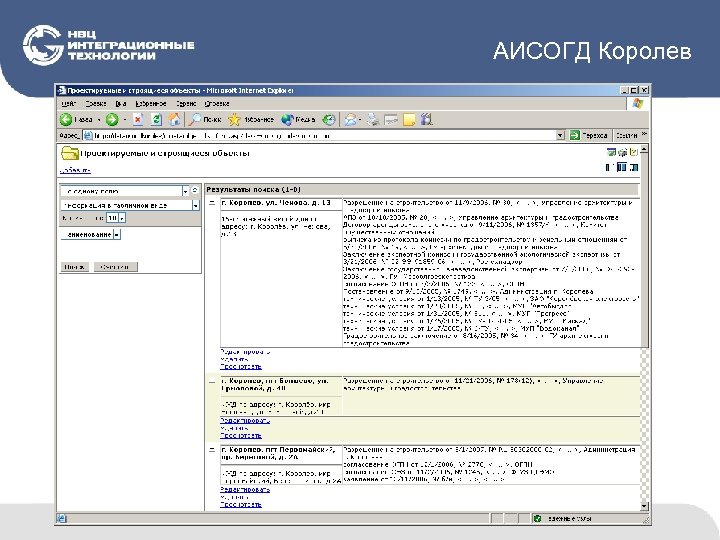The width and height of the screenshot is (720, 540).
Task: Open the table-view display mode dropdown
Action: click(130, 205)
